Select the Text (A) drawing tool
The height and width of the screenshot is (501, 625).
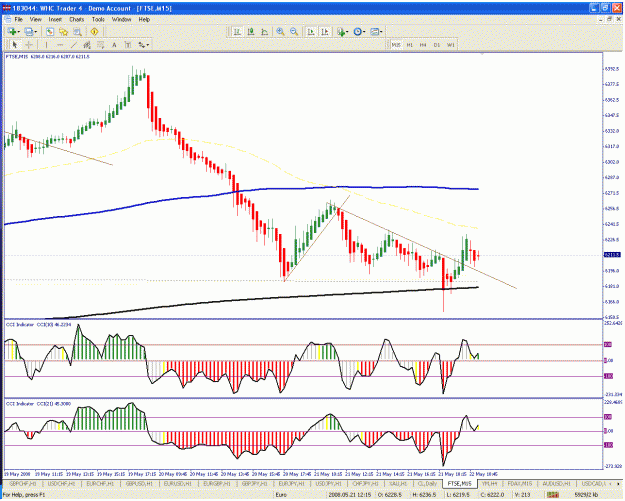(114, 45)
